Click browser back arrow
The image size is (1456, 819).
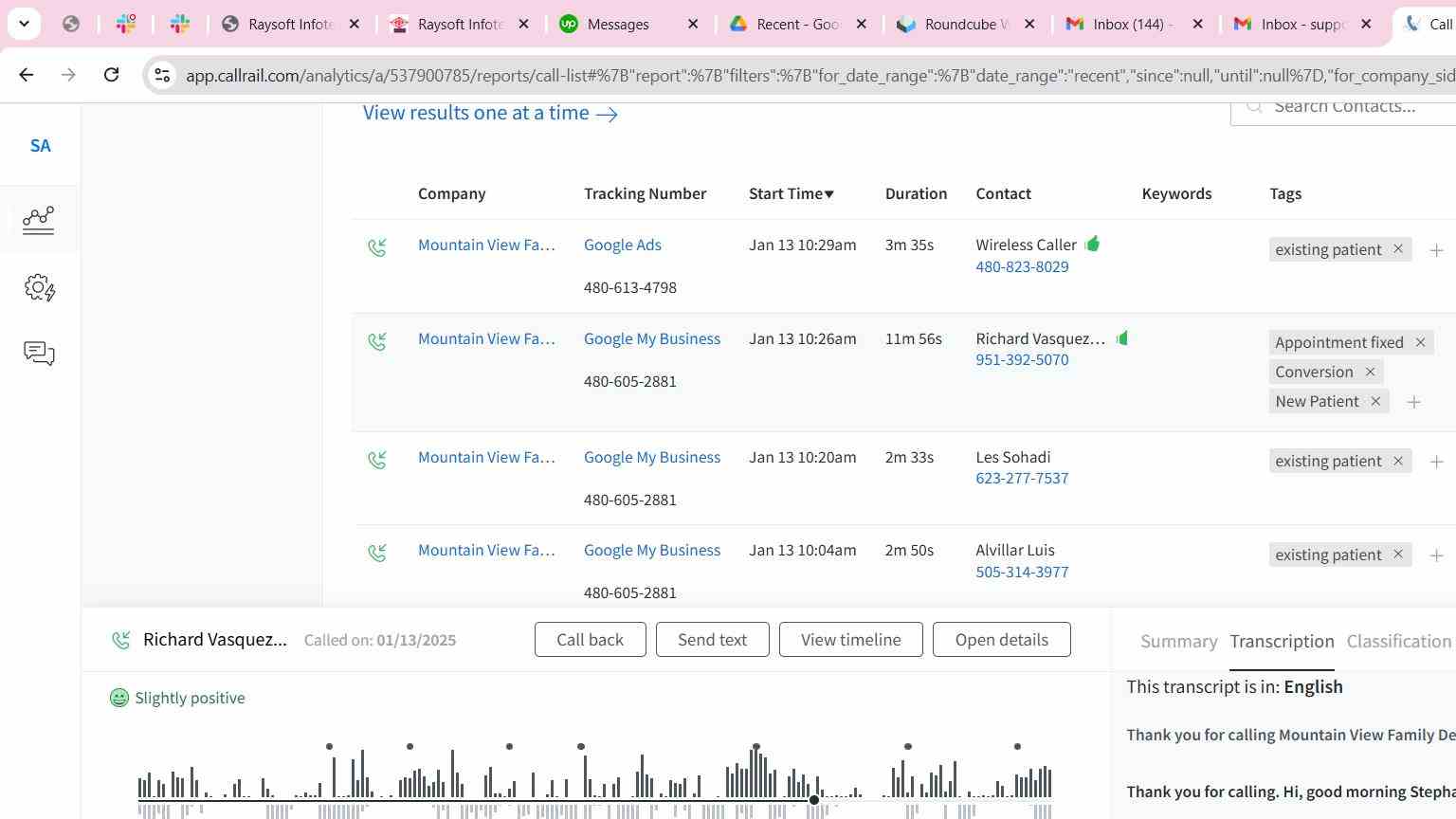(x=26, y=74)
